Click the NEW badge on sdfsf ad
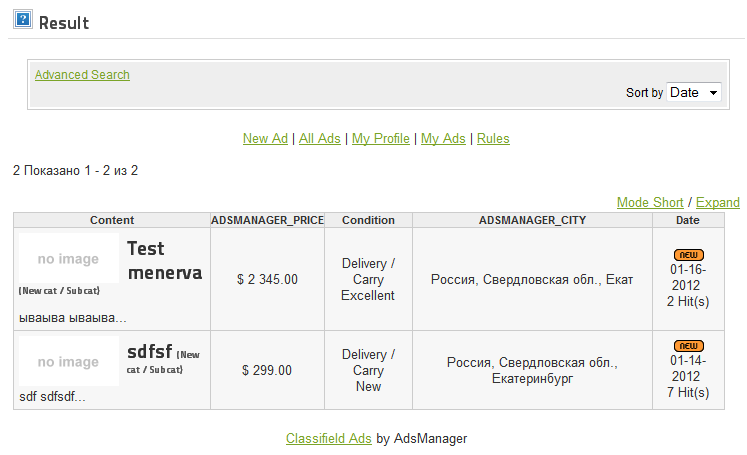This screenshot has width=747, height=455. click(687, 345)
